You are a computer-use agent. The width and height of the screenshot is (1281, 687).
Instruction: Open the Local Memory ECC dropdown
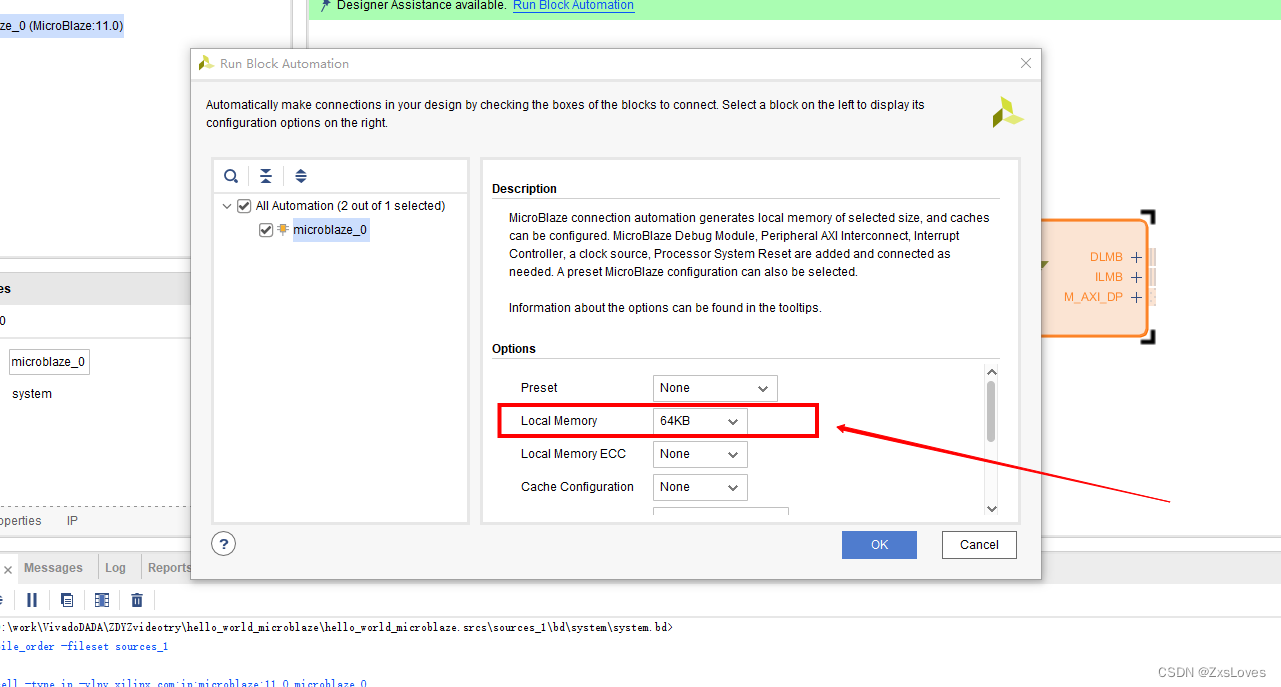point(700,454)
